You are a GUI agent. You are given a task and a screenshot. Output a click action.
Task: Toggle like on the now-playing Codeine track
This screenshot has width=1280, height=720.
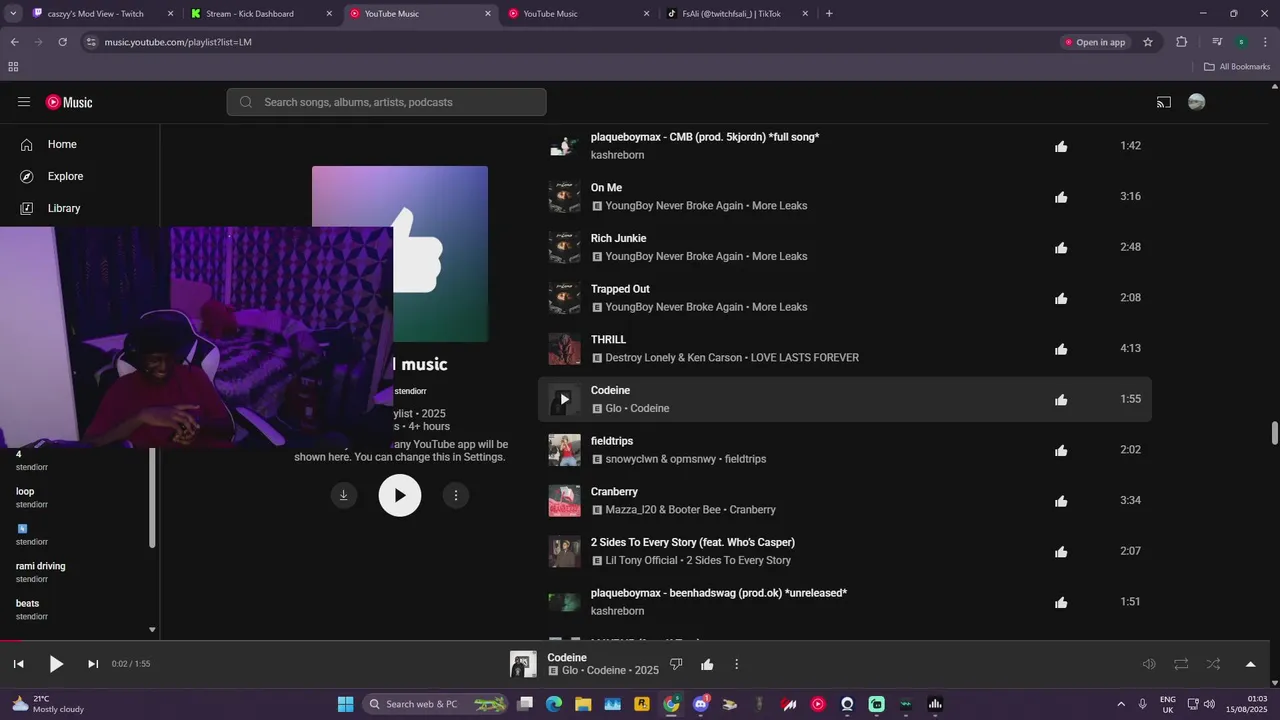click(x=707, y=664)
